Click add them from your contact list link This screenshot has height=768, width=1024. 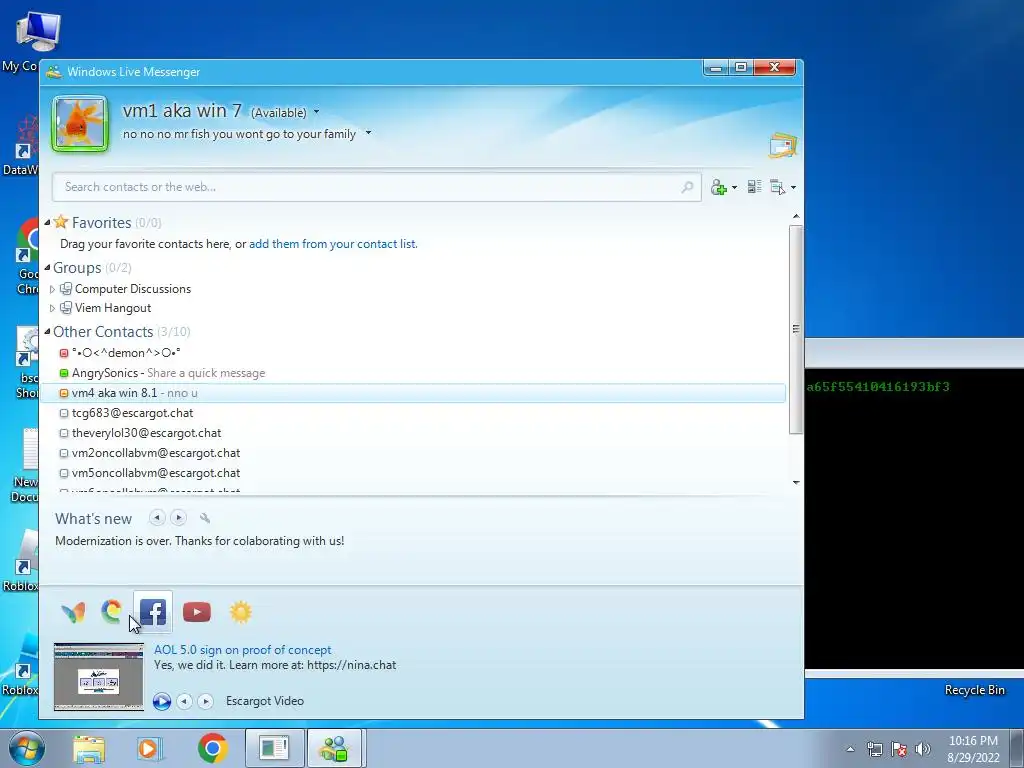[333, 244]
